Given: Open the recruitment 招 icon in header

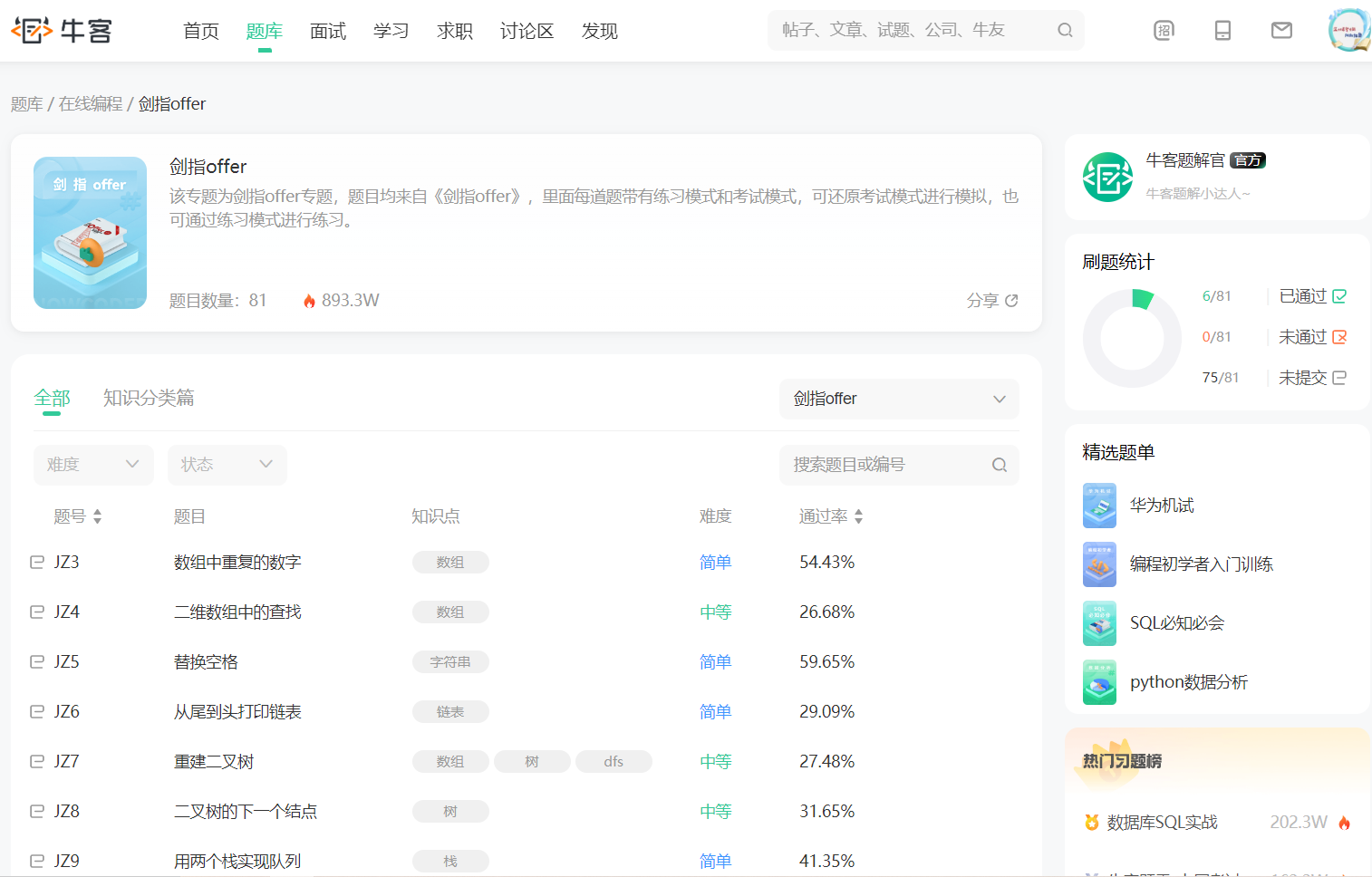Looking at the screenshot, I should pos(1164,31).
